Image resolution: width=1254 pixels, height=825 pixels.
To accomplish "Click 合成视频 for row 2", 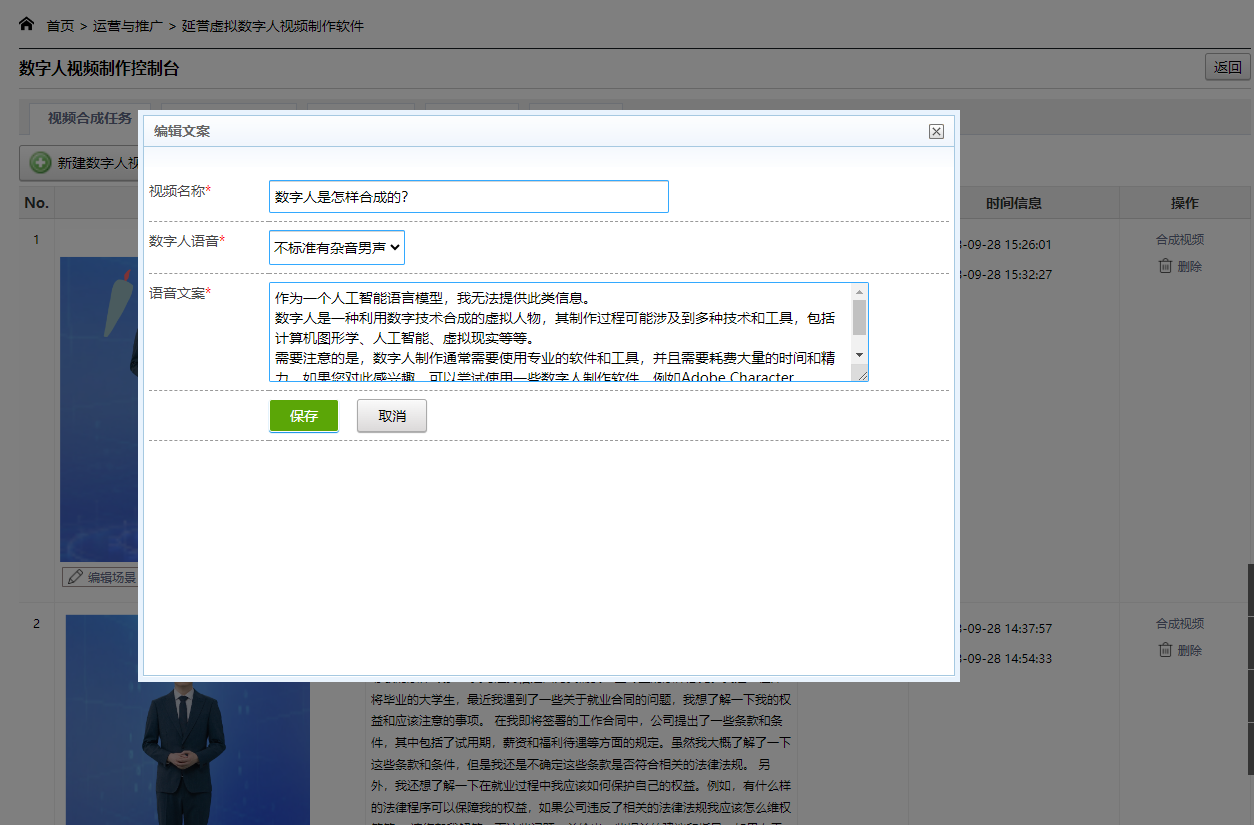I will (x=1180, y=623).
